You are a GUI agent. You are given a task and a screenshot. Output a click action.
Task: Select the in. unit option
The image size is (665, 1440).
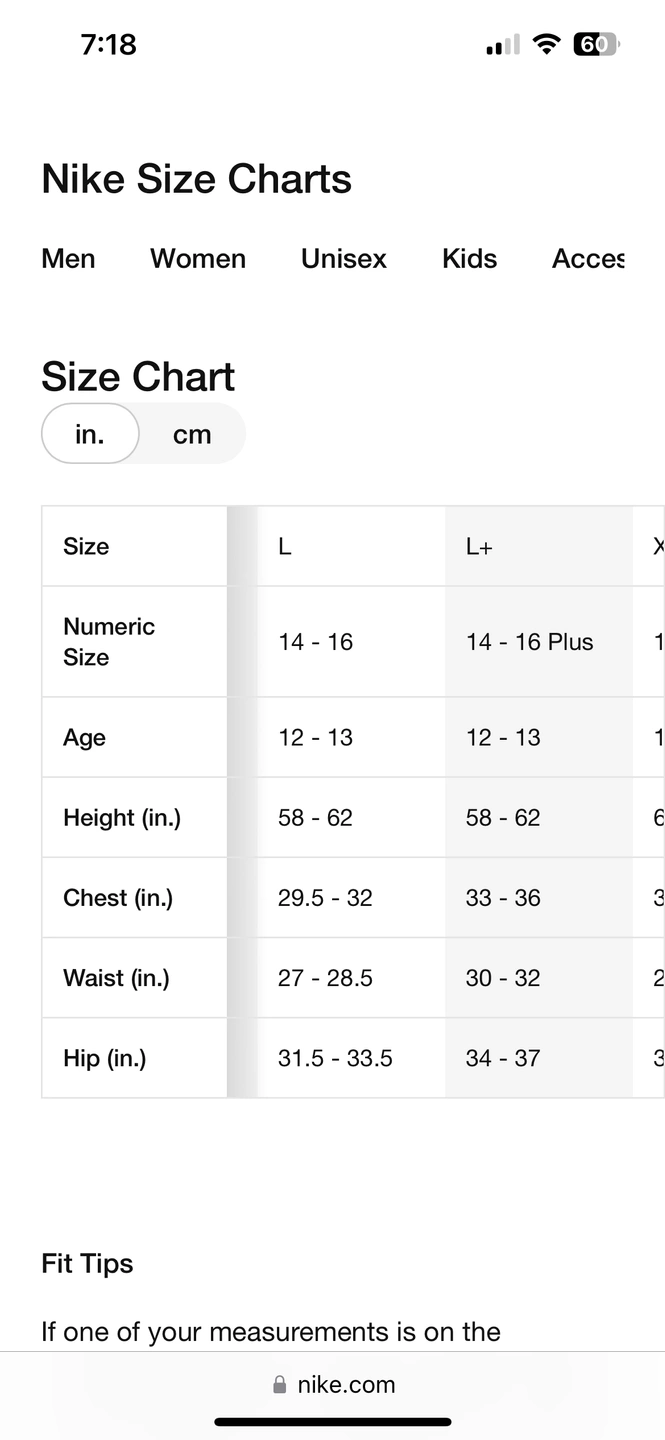[x=90, y=434]
